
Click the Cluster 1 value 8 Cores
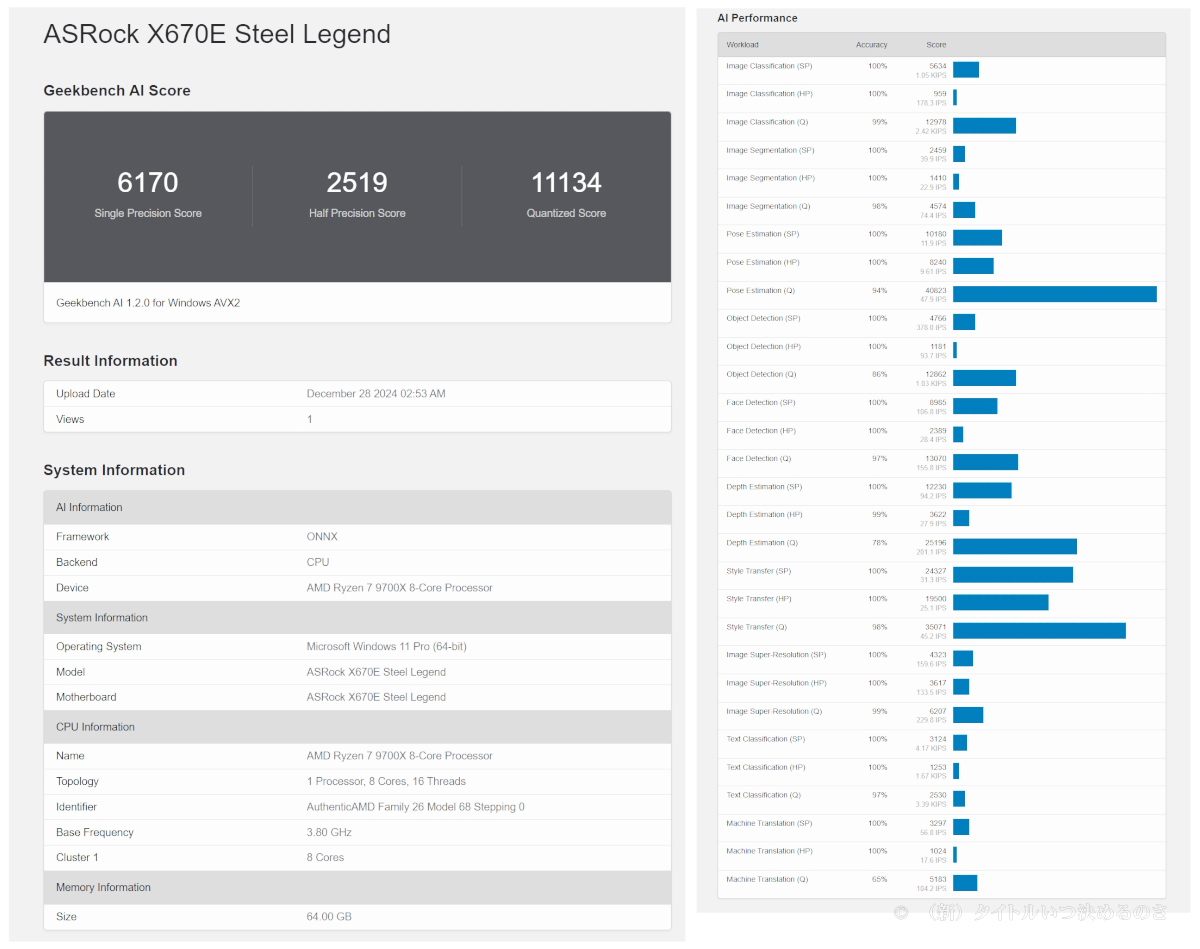[325, 857]
